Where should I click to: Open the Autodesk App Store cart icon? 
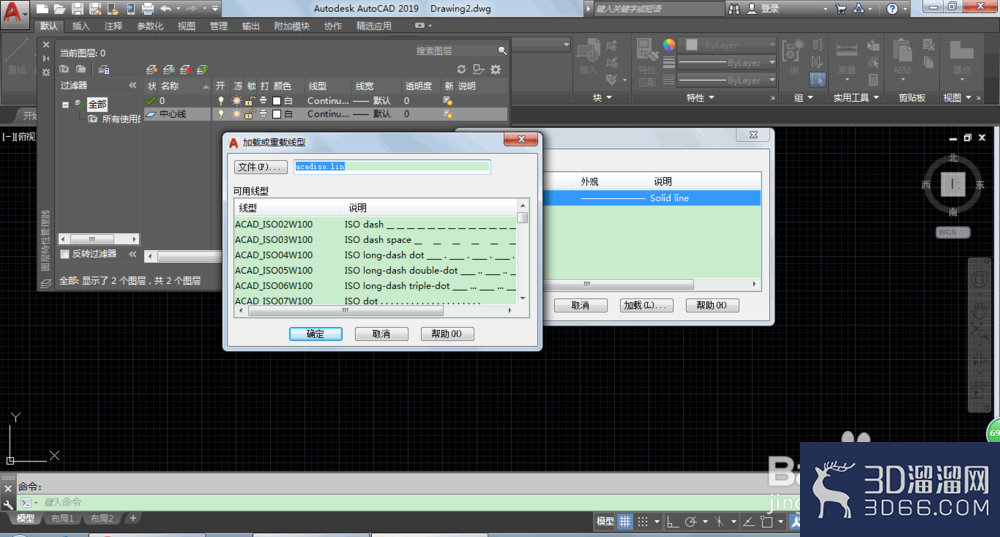(841, 8)
